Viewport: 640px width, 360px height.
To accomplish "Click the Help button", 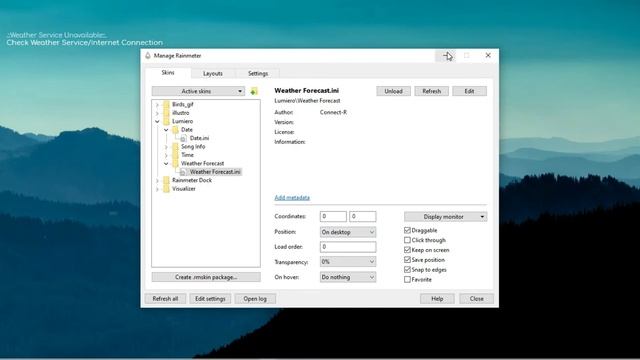I will pyautogui.click(x=437, y=299).
